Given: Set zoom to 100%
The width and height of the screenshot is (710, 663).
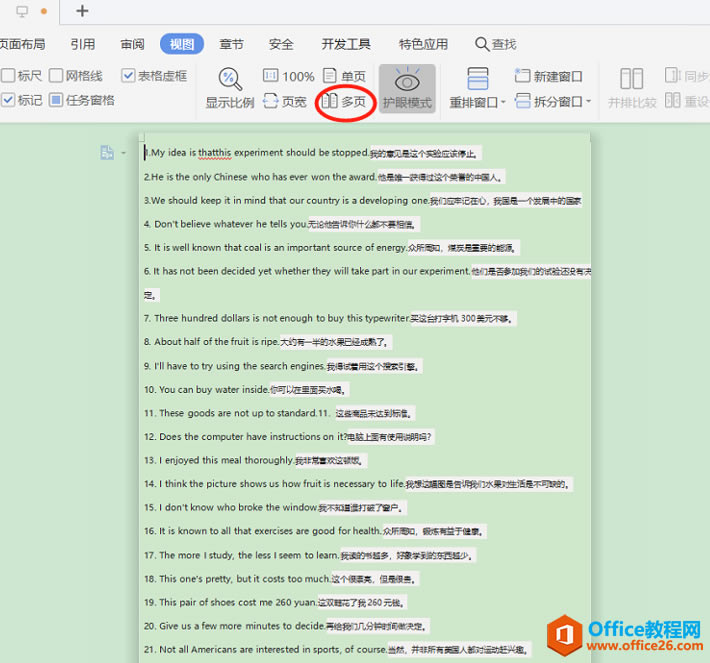Looking at the screenshot, I should pyautogui.click(x=288, y=76).
